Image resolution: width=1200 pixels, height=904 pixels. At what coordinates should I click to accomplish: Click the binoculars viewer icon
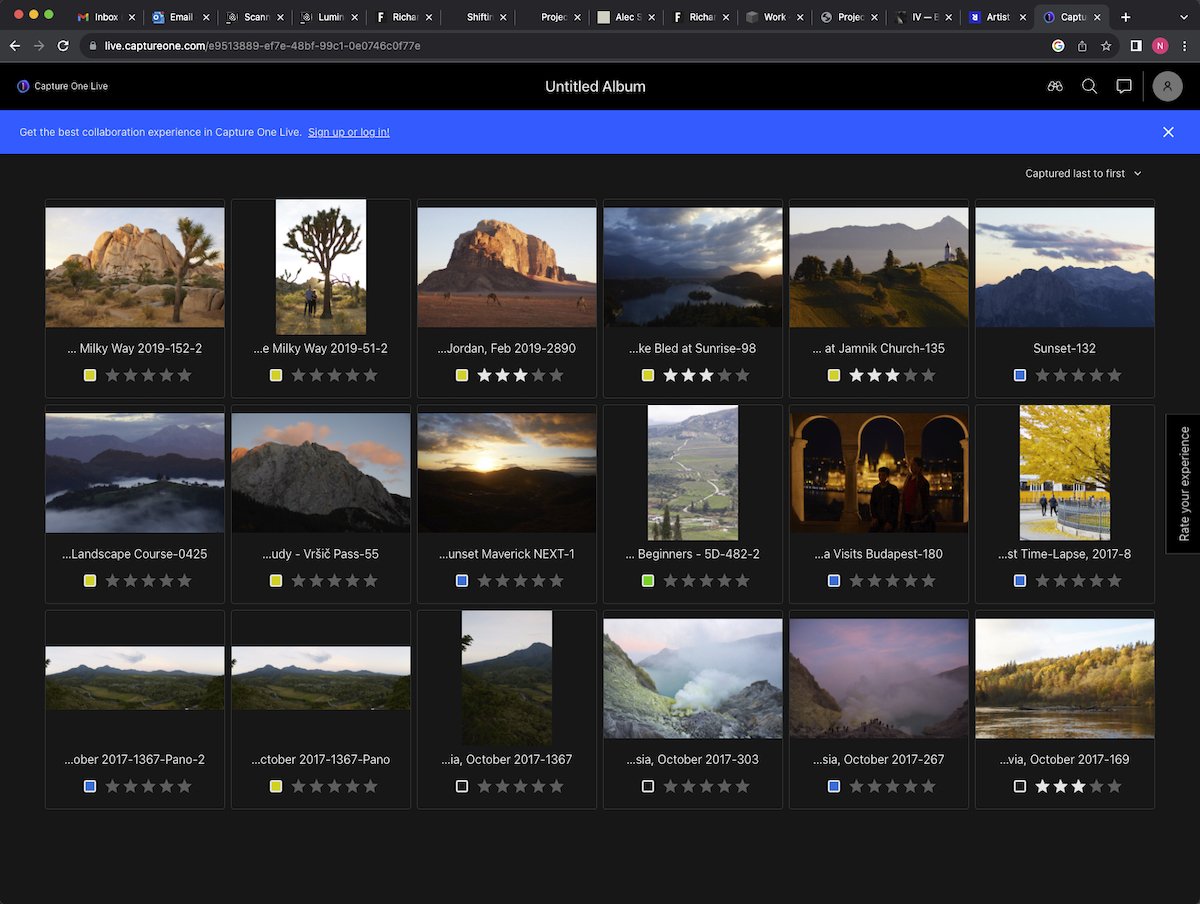click(1054, 86)
